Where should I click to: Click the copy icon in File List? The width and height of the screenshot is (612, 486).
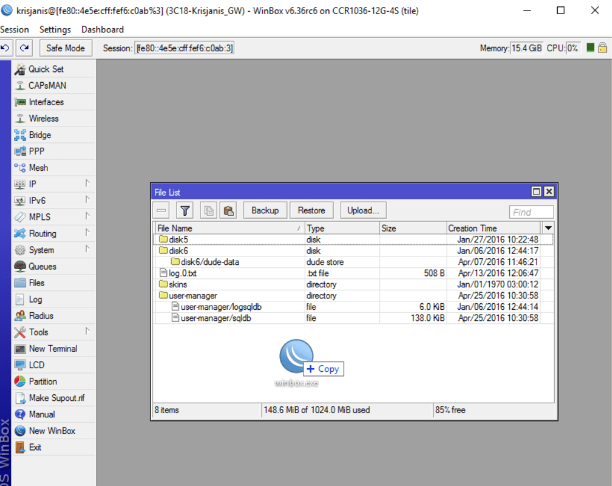pos(208,211)
